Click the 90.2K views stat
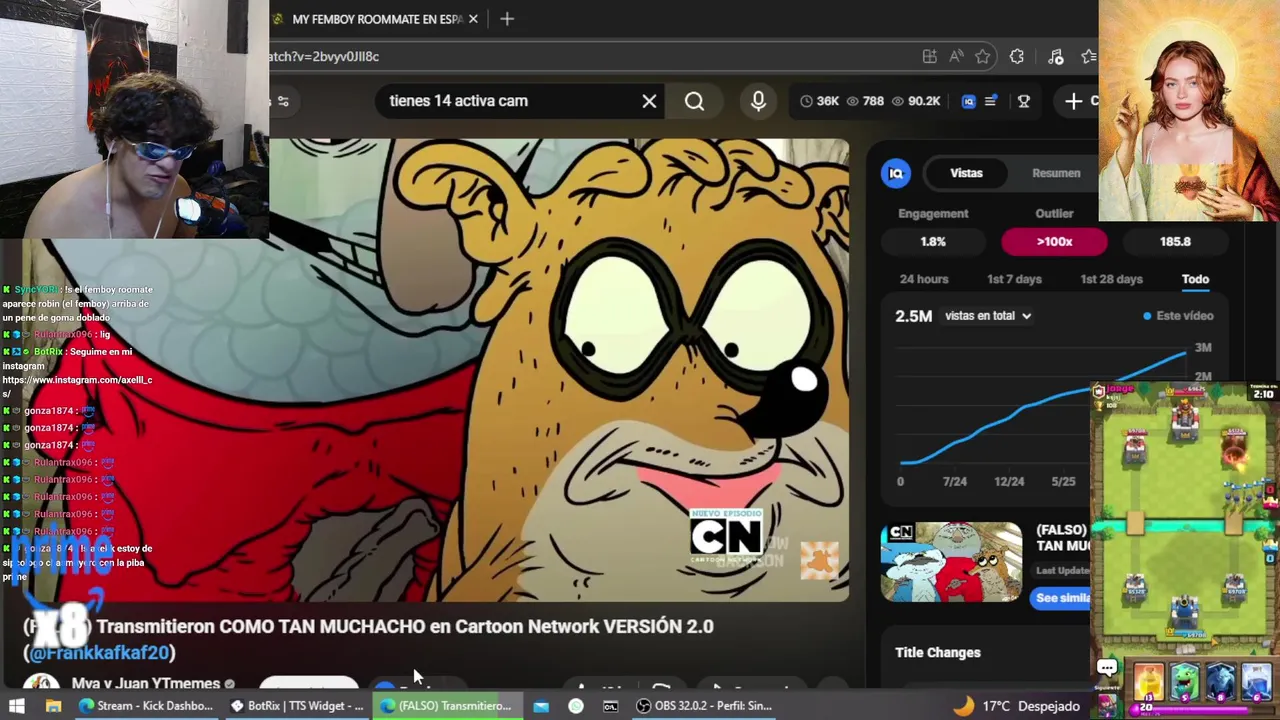Viewport: 1280px width, 720px height. click(915, 101)
